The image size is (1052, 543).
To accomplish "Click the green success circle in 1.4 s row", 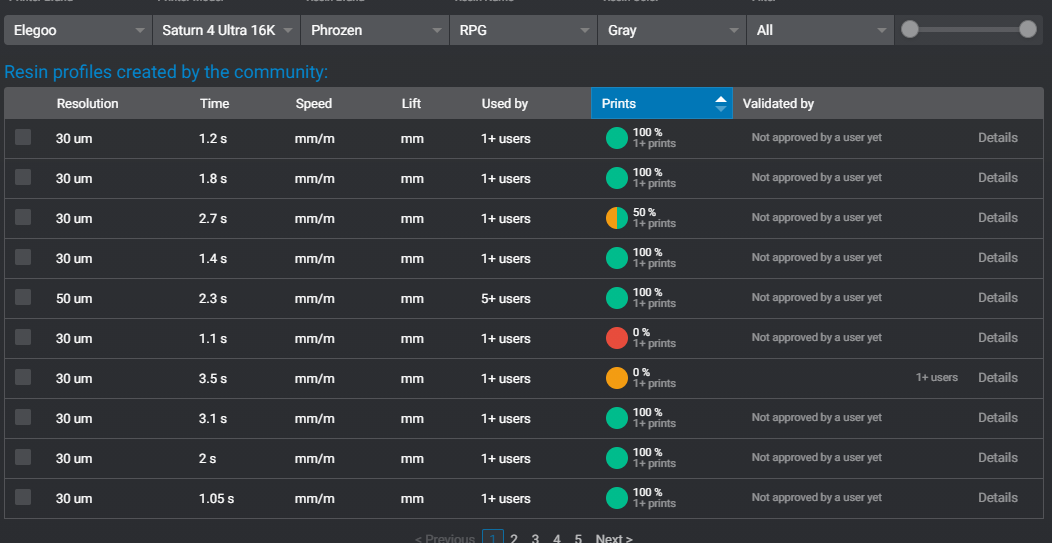I will click(x=617, y=258).
